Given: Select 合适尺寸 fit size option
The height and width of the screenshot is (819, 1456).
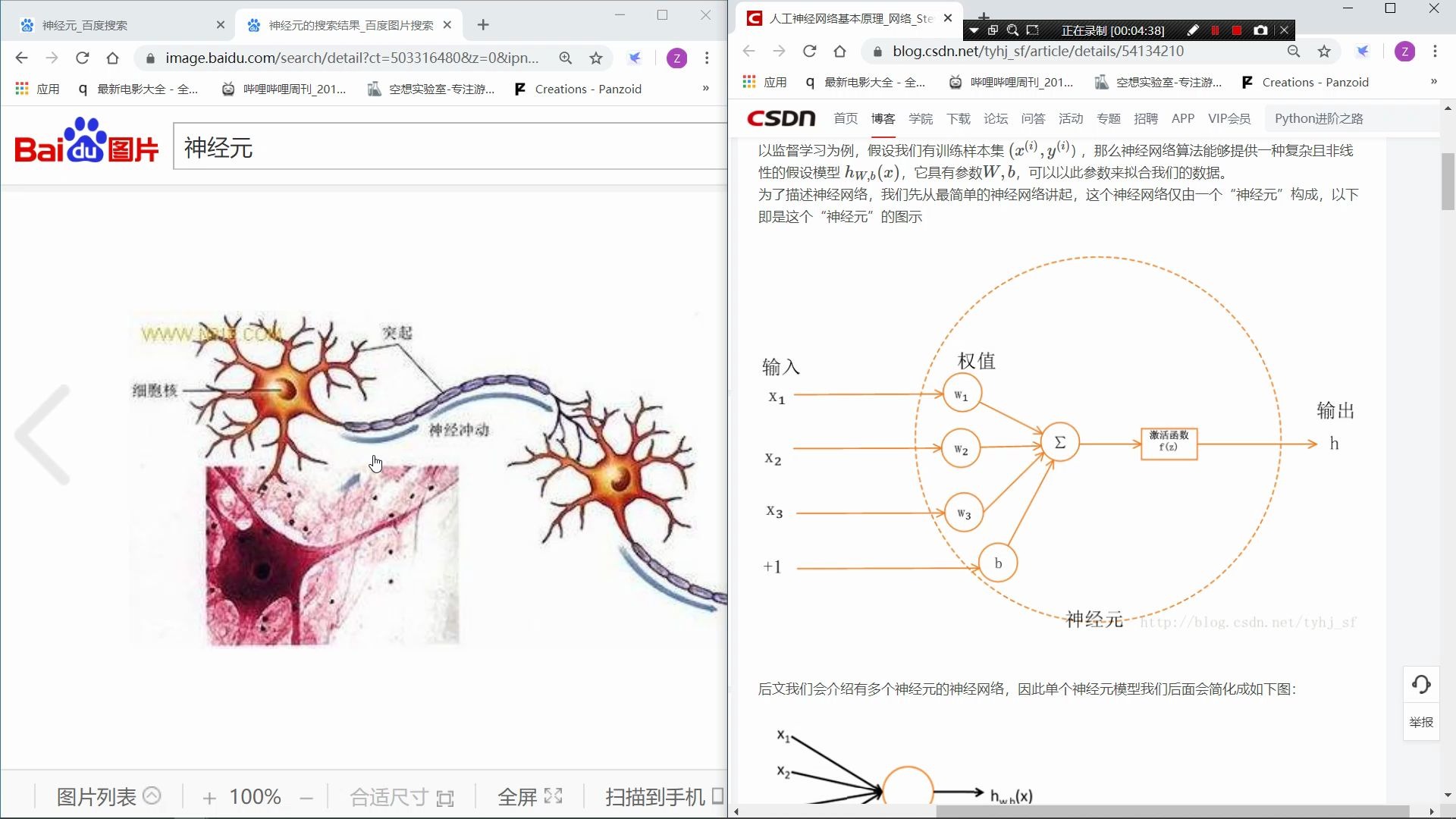Looking at the screenshot, I should (x=401, y=797).
